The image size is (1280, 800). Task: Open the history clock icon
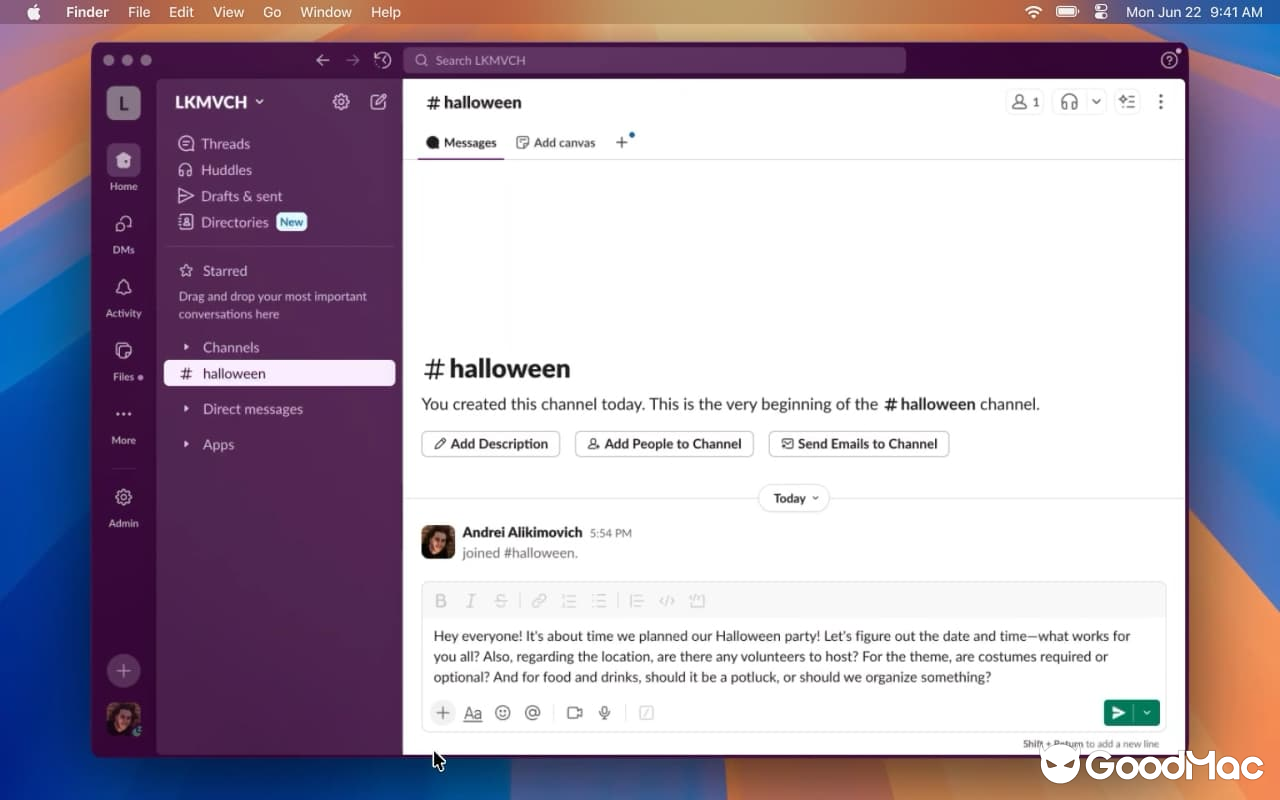click(382, 60)
